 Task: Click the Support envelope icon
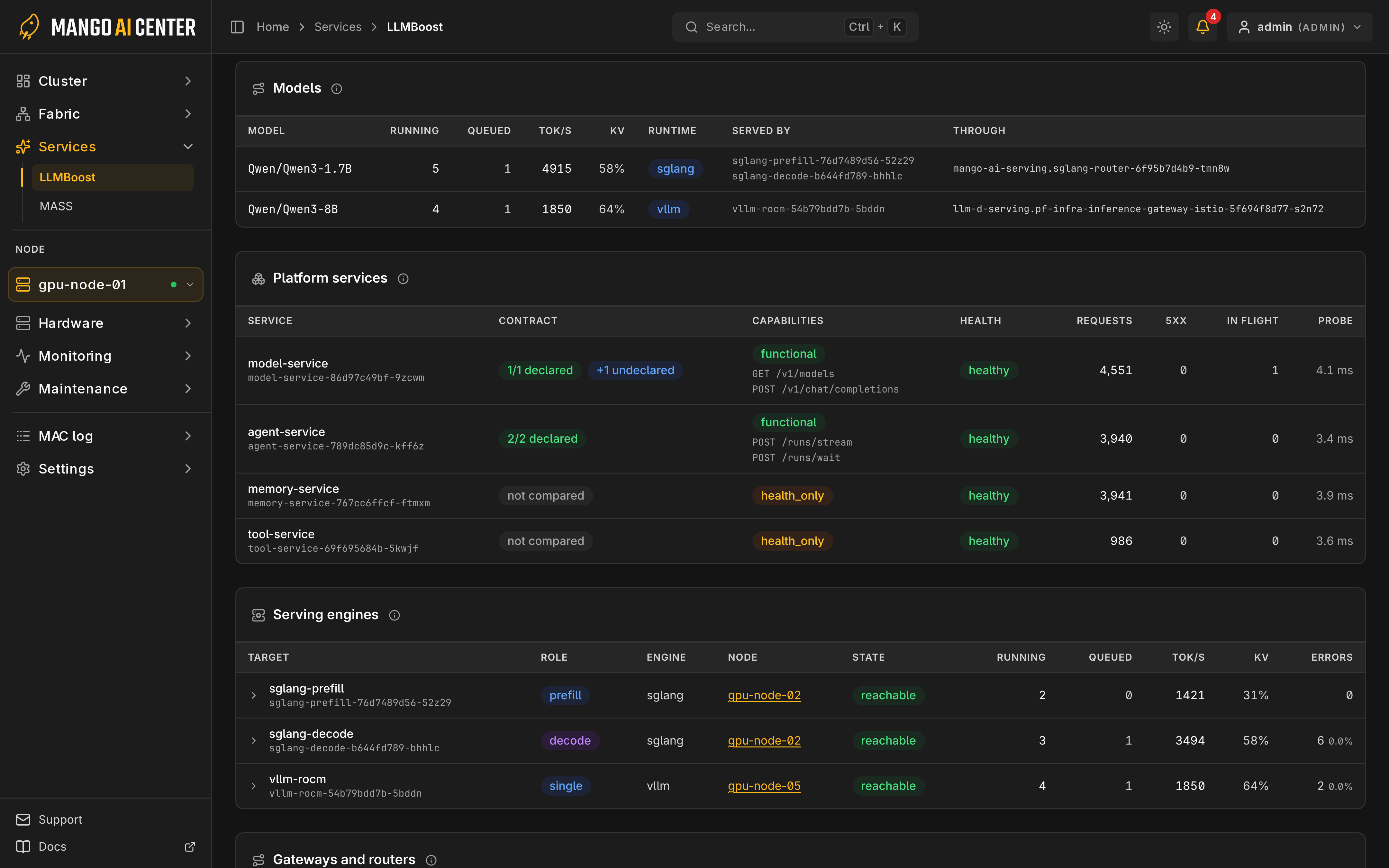click(x=23, y=819)
